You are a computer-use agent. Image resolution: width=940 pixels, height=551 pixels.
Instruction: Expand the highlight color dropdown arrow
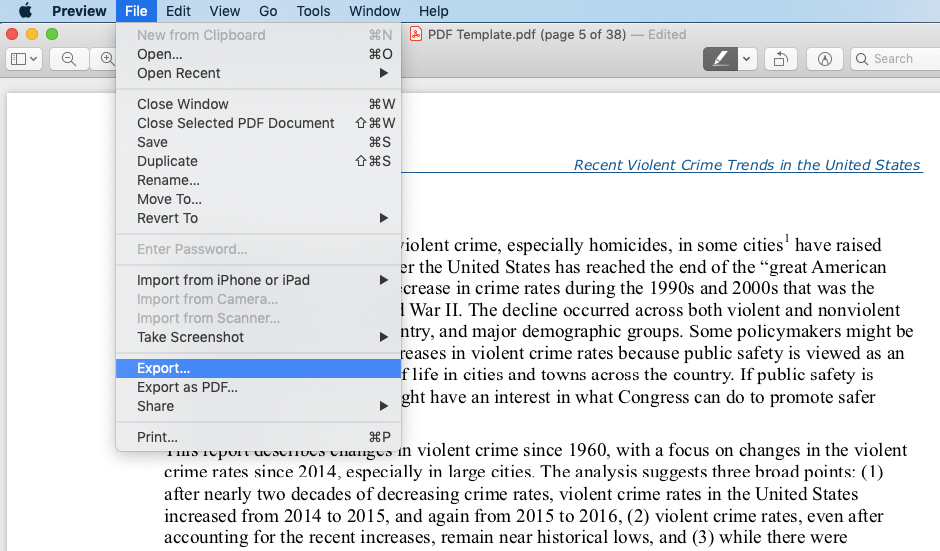[x=747, y=59]
